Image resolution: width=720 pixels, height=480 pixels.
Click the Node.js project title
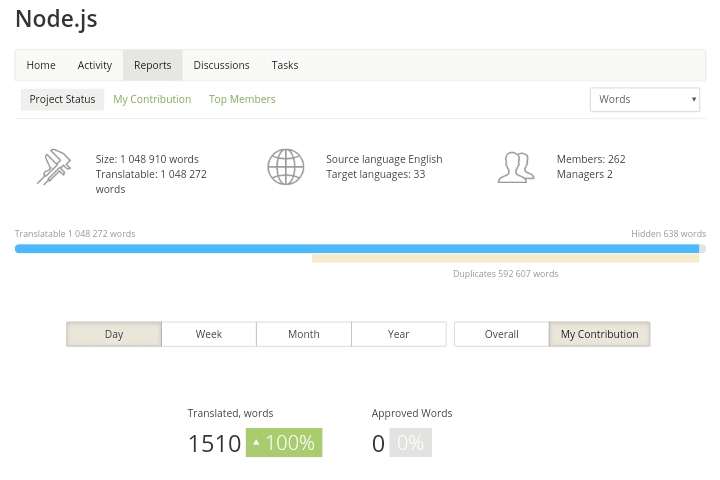click(x=56, y=19)
